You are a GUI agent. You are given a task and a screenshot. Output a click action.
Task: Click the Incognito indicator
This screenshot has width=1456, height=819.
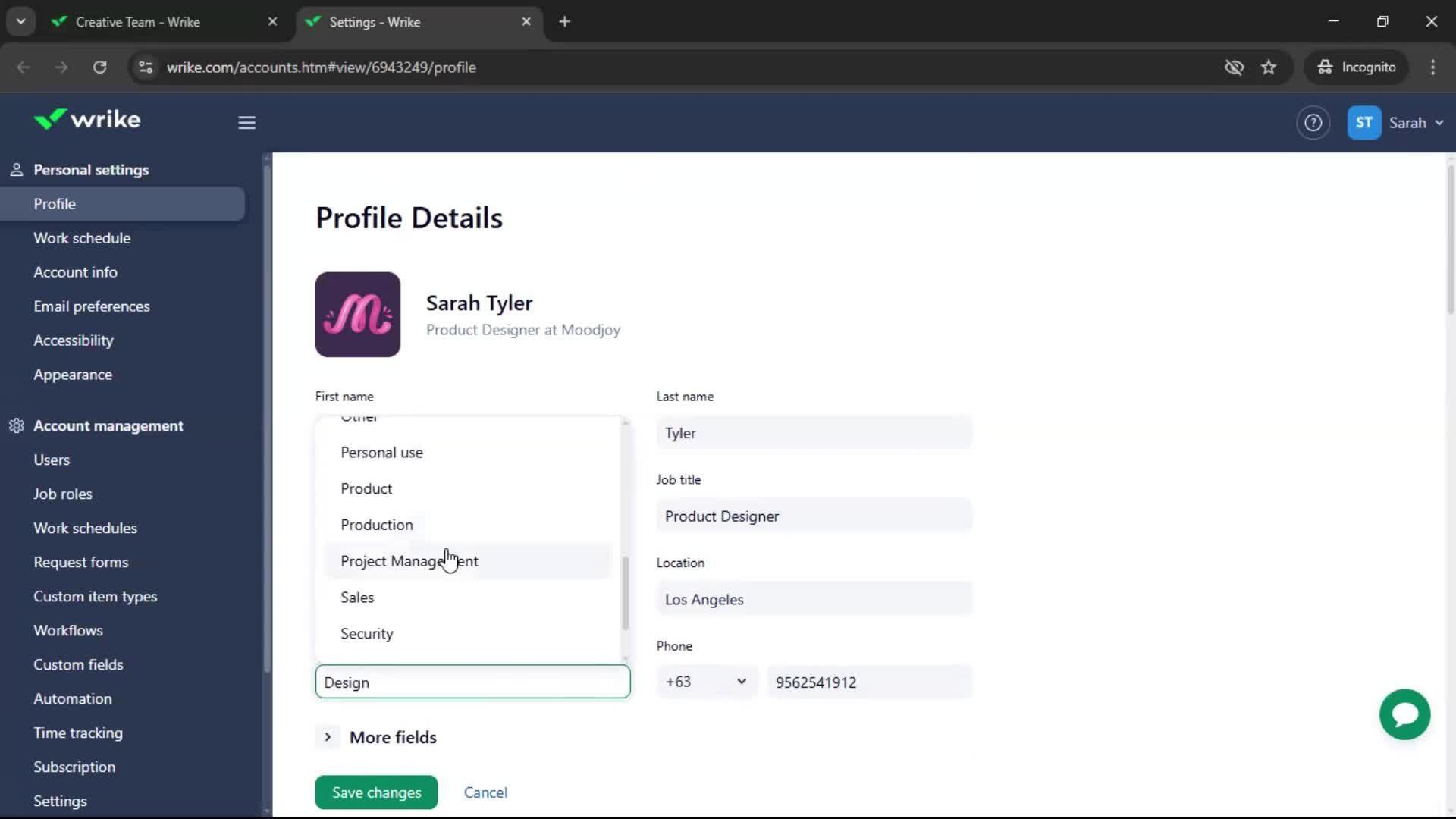pyautogui.click(x=1357, y=67)
